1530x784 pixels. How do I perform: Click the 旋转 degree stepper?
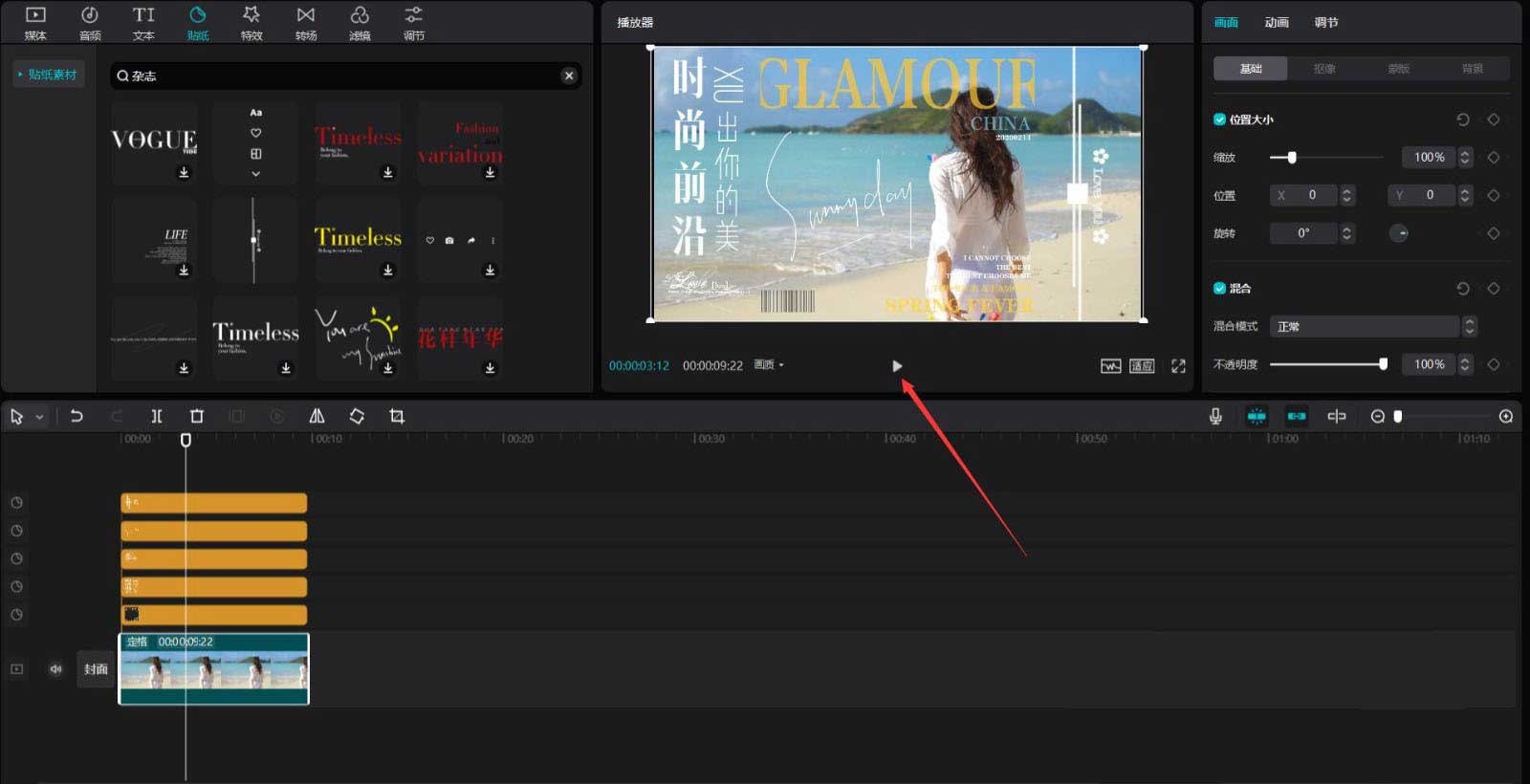1347,233
